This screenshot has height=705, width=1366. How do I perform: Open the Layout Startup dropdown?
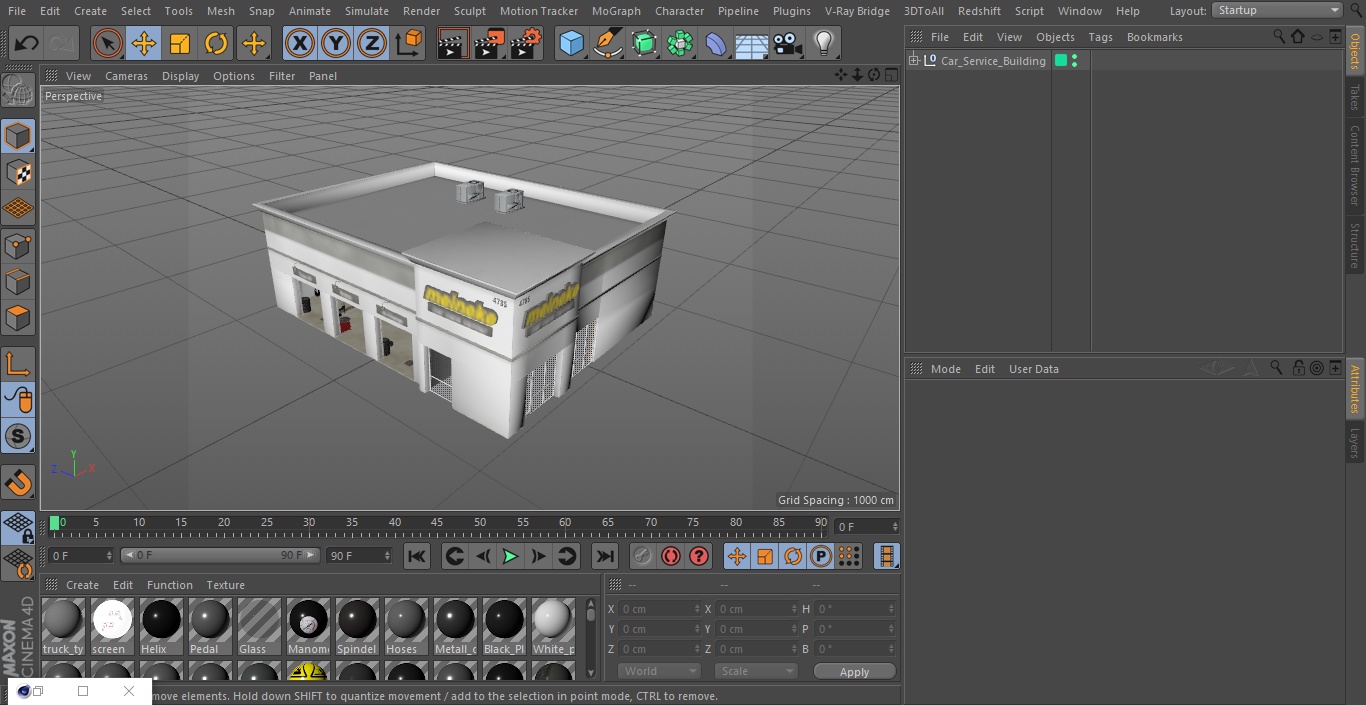click(1278, 10)
